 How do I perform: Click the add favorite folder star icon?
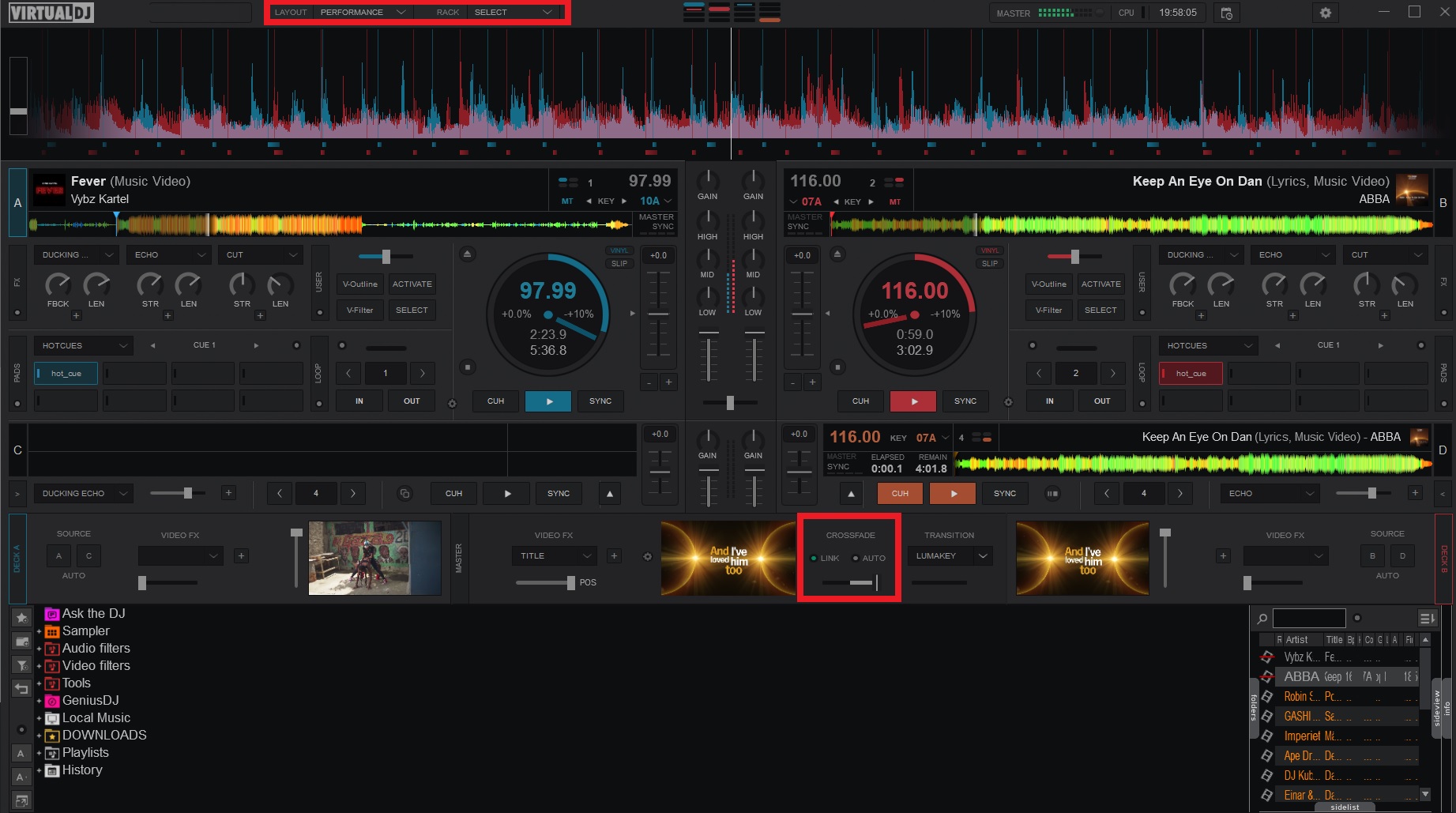click(22, 618)
